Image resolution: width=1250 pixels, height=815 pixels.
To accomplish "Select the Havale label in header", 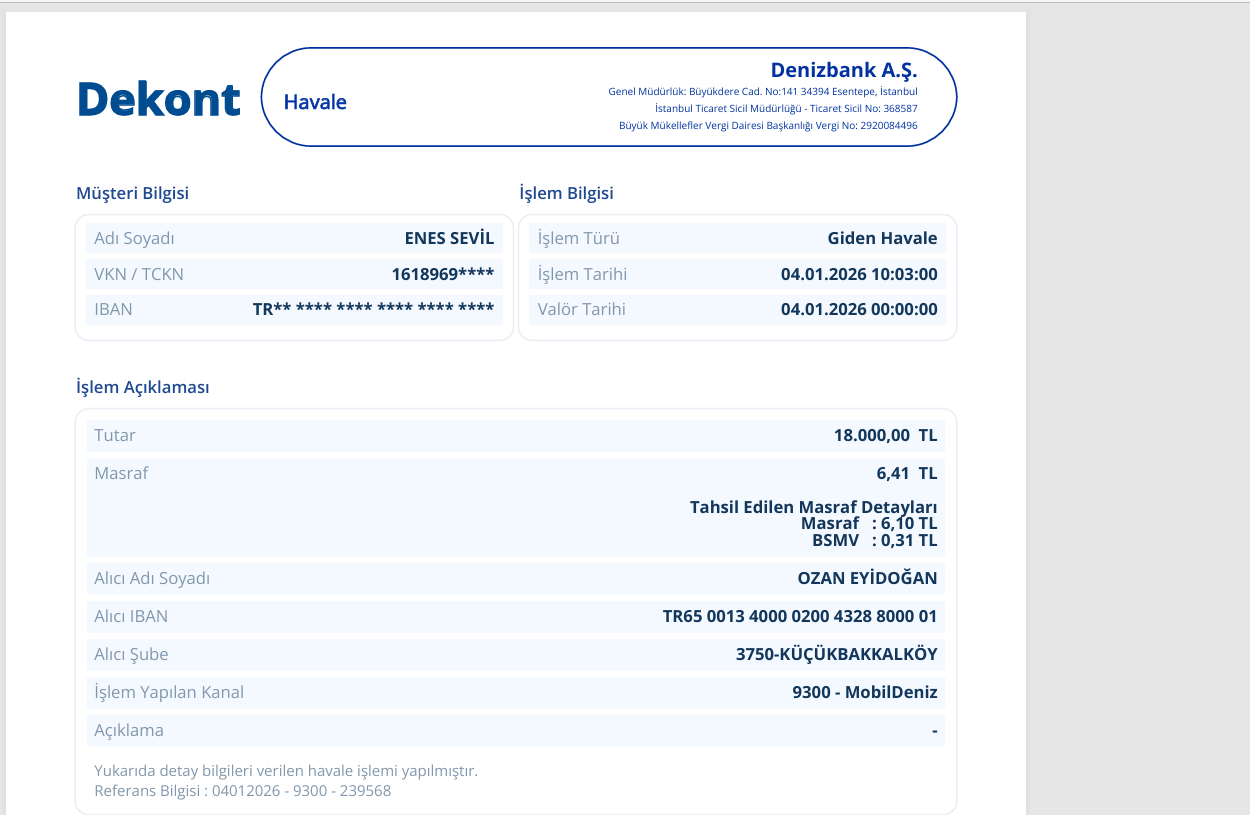I will pyautogui.click(x=315, y=102).
